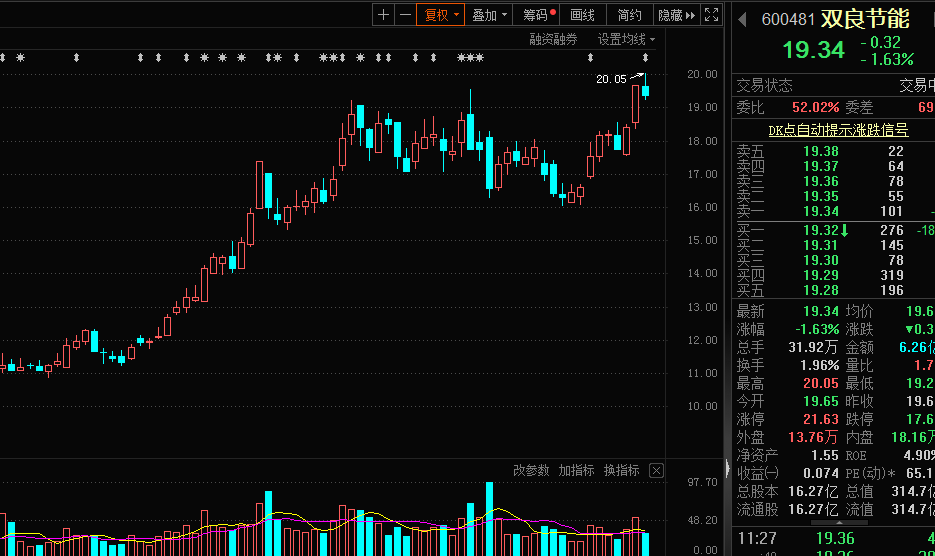Toggle fullscreen chart view icon
This screenshot has width=935, height=556.
coord(711,15)
